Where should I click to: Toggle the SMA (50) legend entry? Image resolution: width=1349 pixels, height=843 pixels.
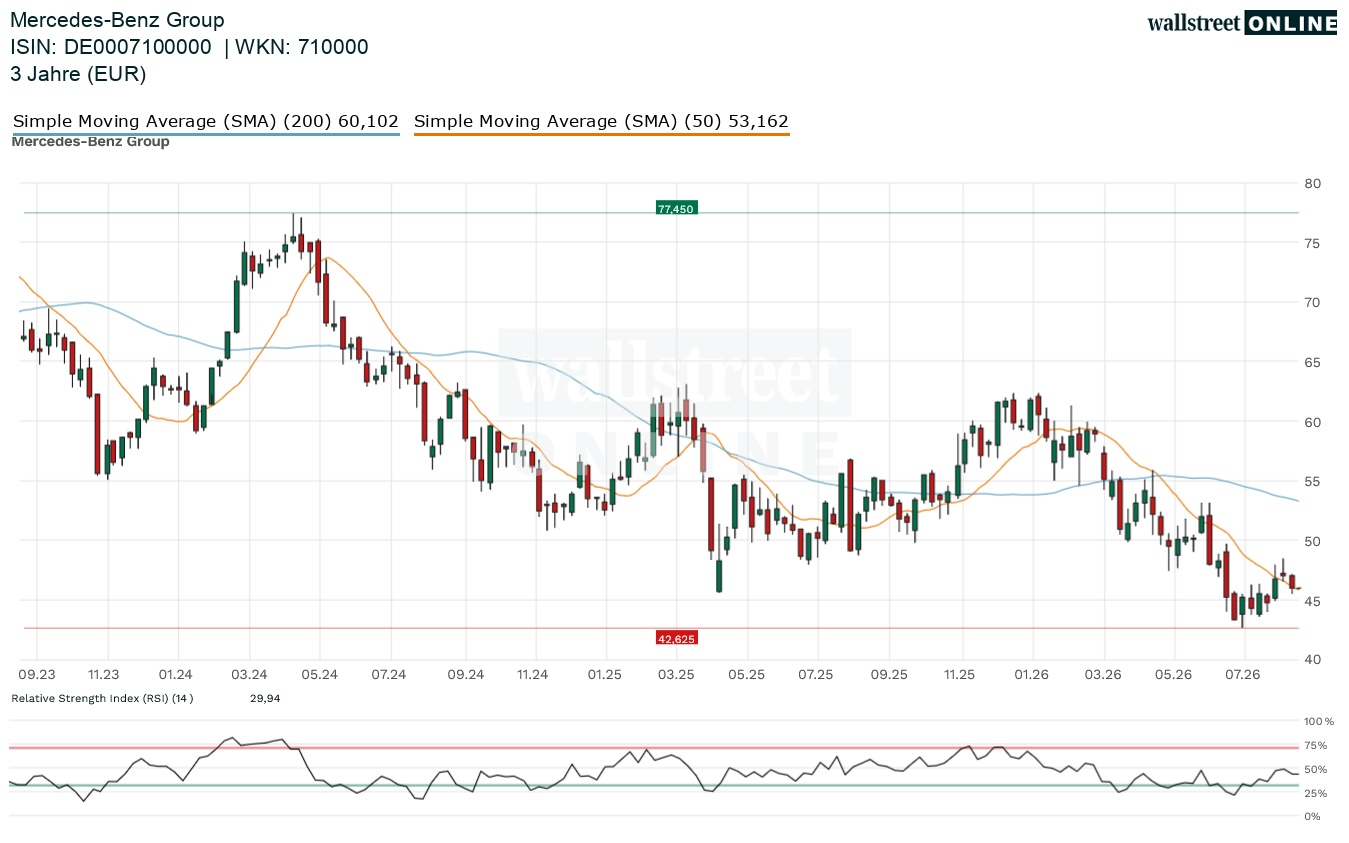click(x=601, y=121)
